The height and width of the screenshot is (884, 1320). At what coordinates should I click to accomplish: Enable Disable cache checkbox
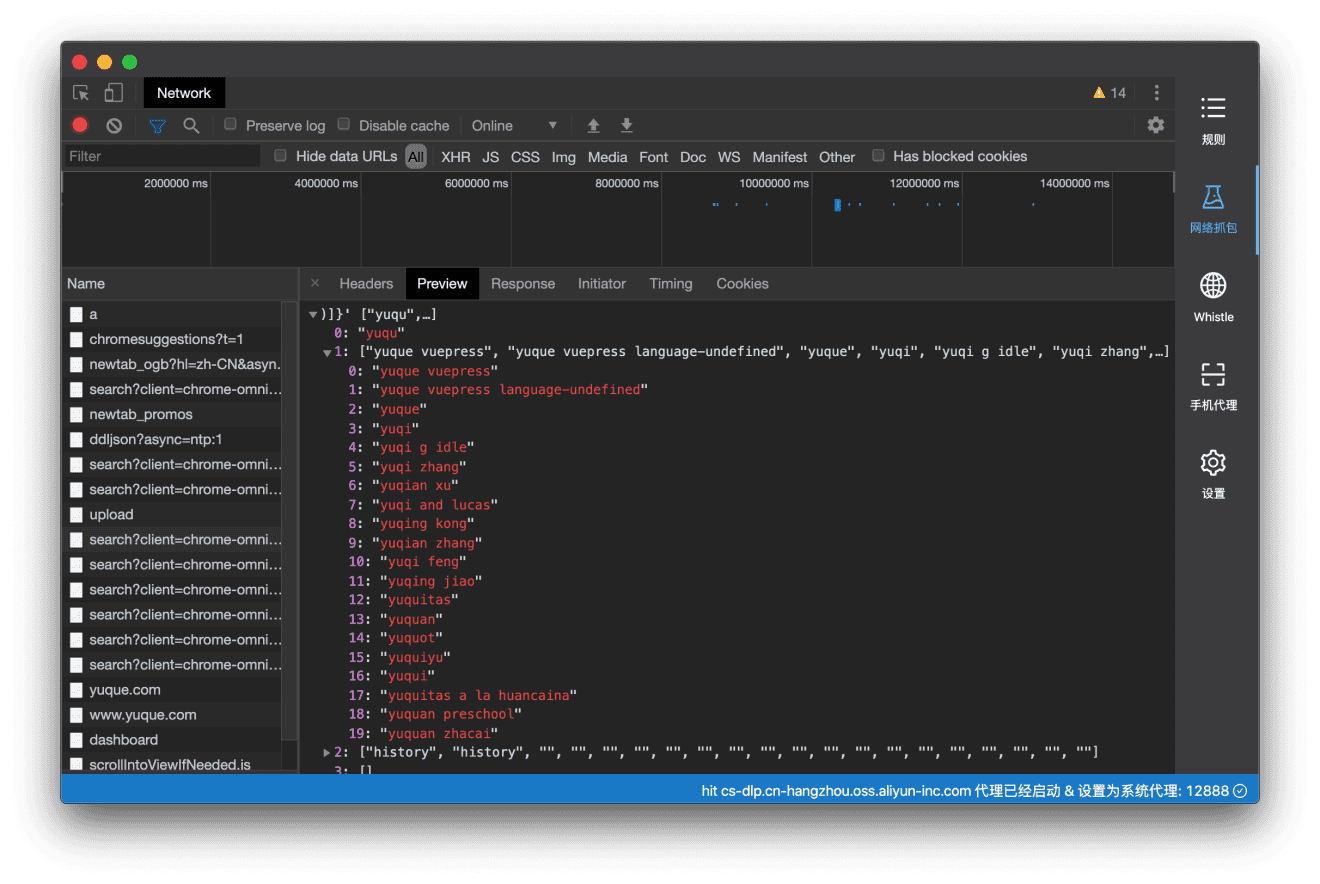coord(342,125)
